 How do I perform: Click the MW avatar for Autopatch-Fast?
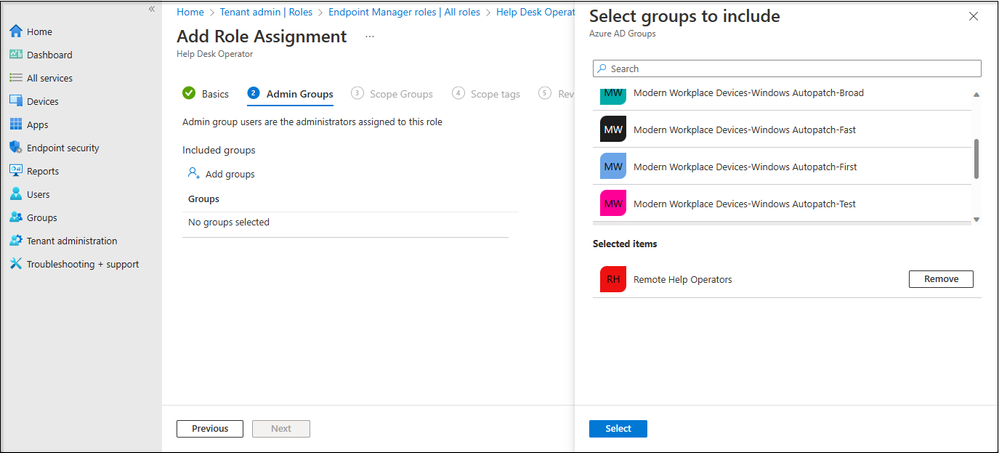(x=613, y=129)
